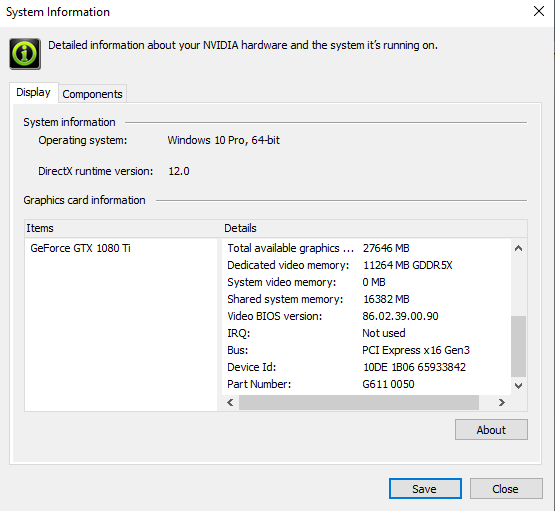The height and width of the screenshot is (511, 555).
Task: Click the value PCI Express x16 Gen3
Action: pos(416,350)
